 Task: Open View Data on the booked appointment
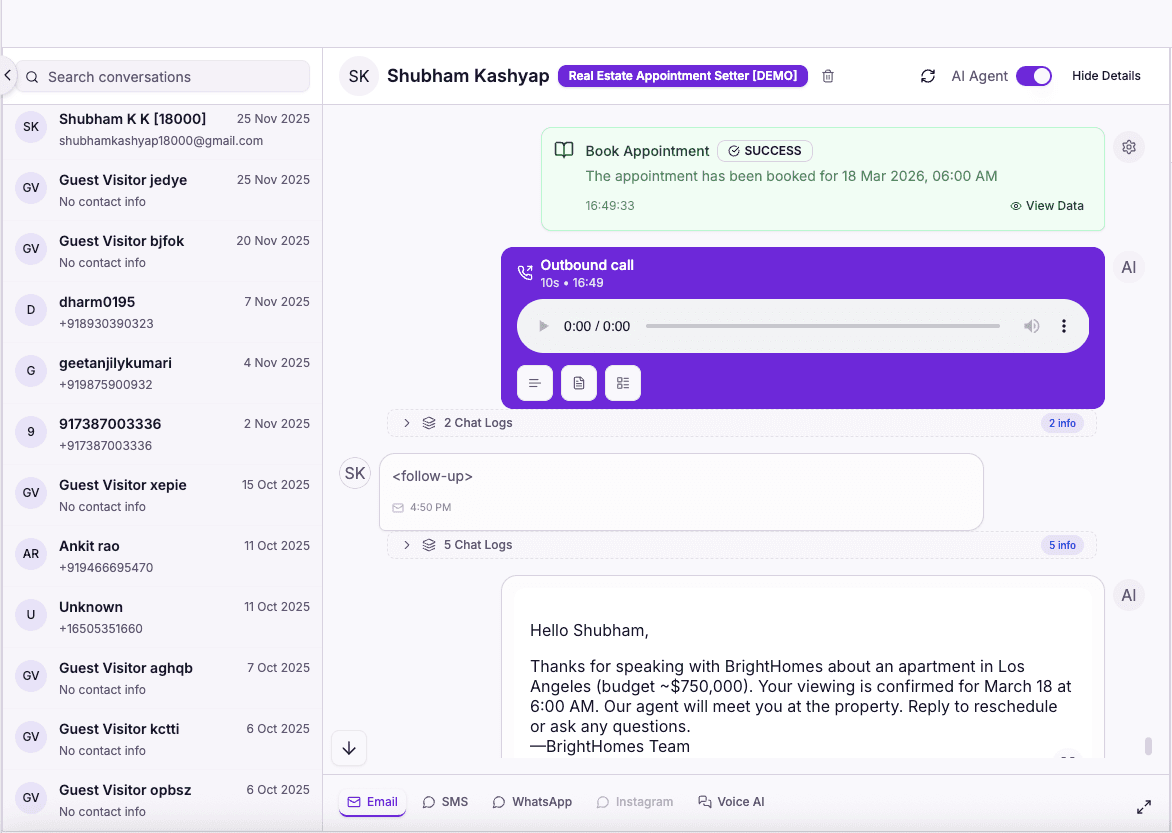point(1047,205)
